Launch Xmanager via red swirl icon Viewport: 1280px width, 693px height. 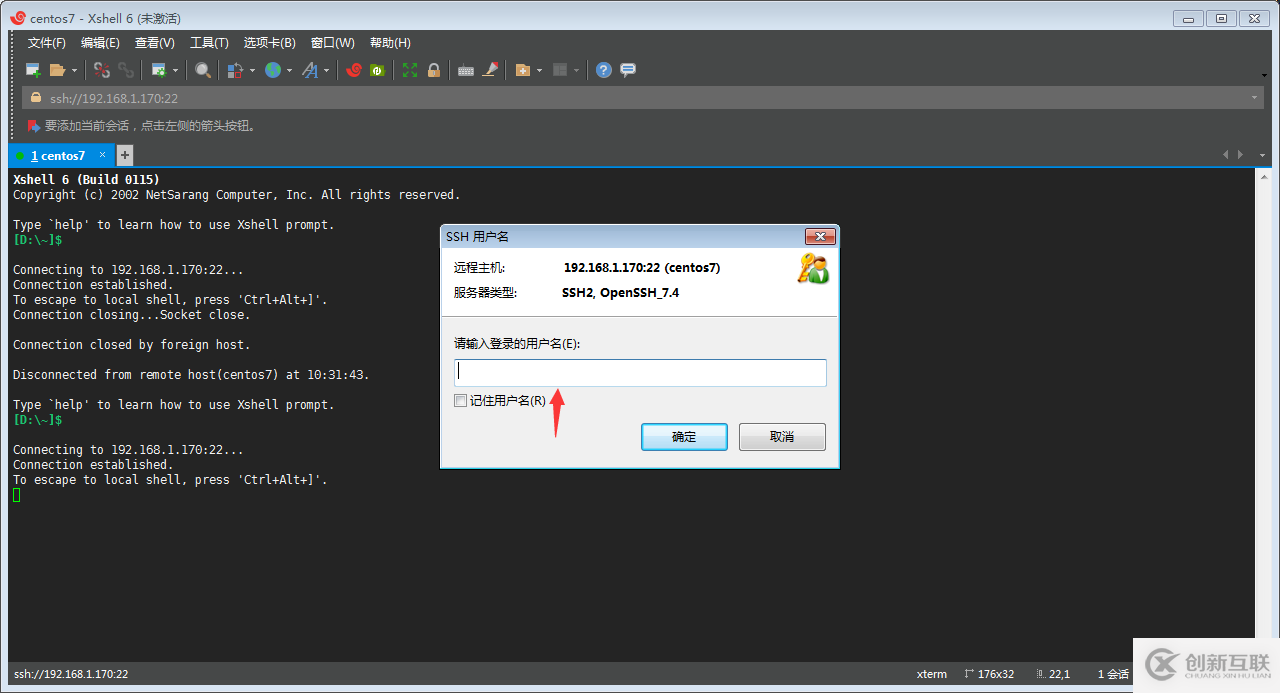[354, 70]
